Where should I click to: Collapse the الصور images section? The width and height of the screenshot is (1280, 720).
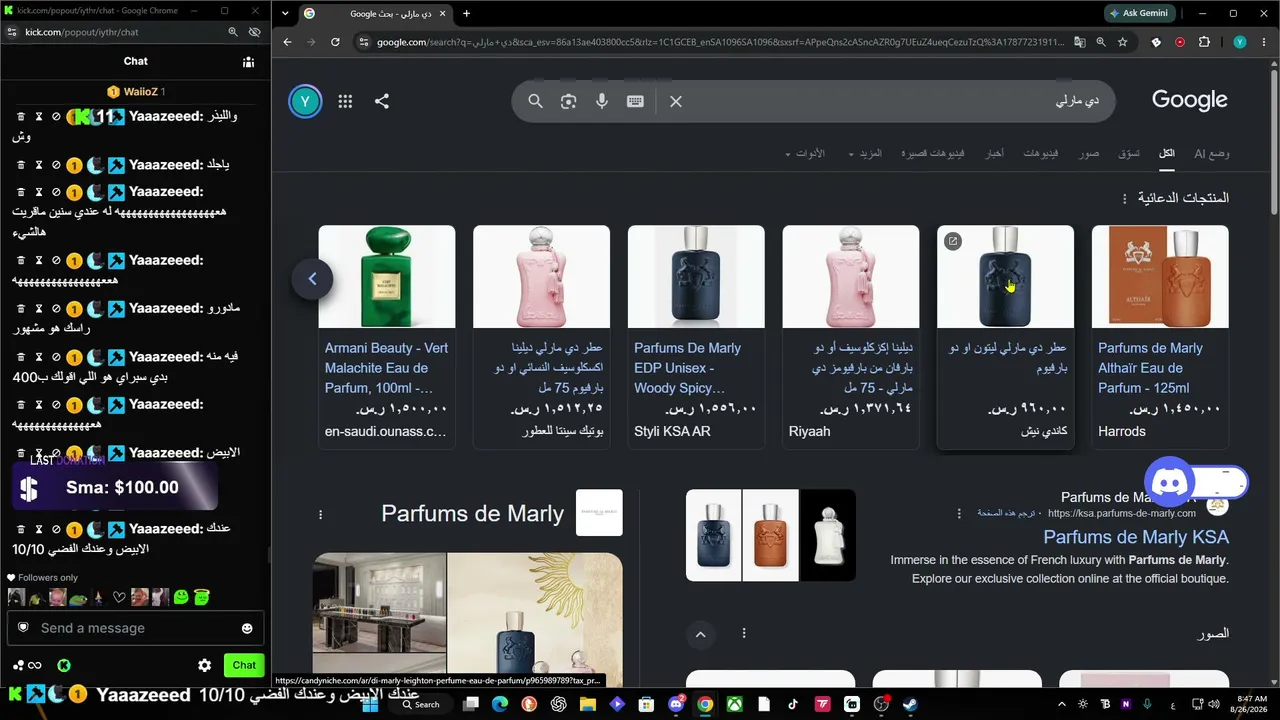[x=700, y=634]
